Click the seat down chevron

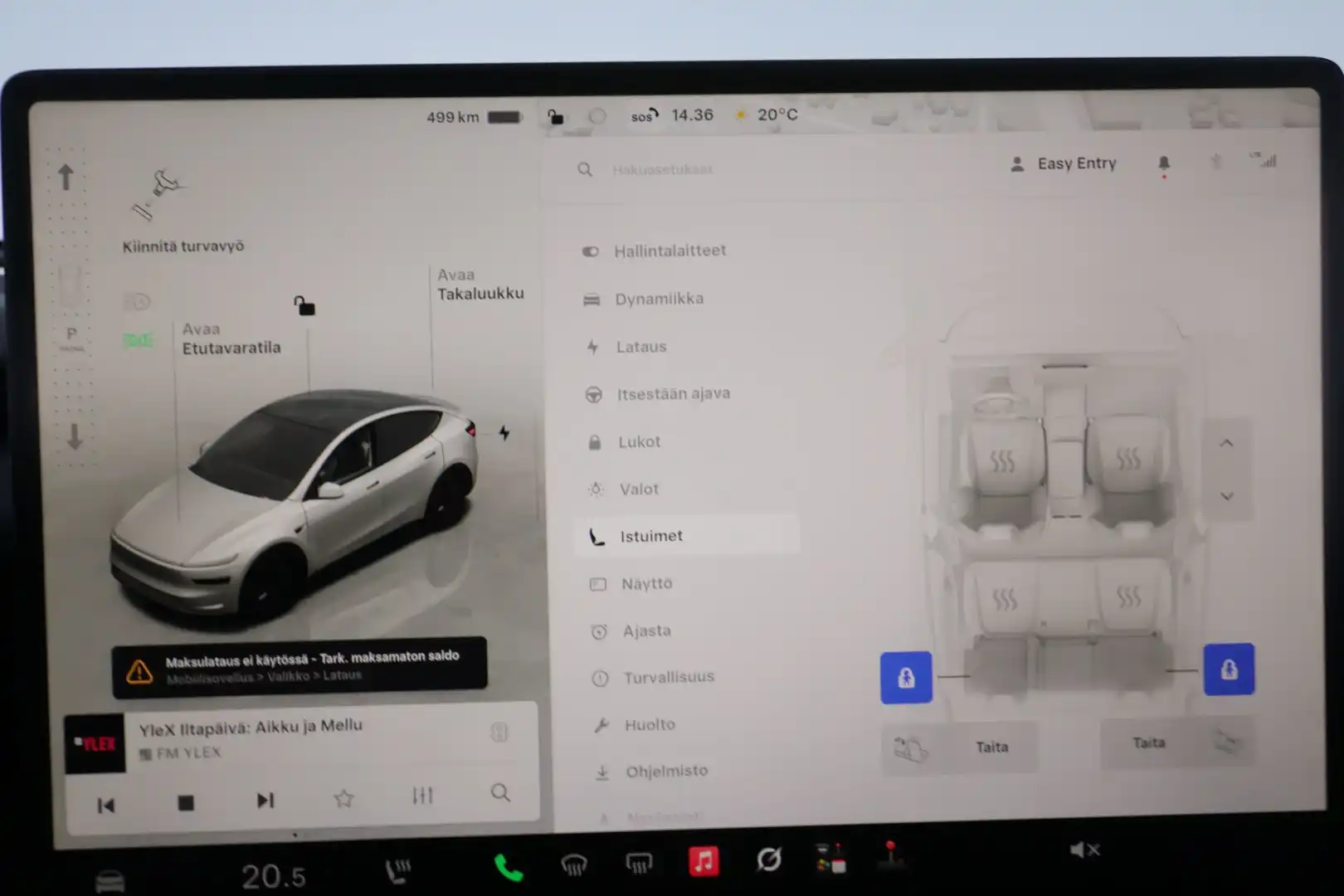pyautogui.click(x=1227, y=497)
